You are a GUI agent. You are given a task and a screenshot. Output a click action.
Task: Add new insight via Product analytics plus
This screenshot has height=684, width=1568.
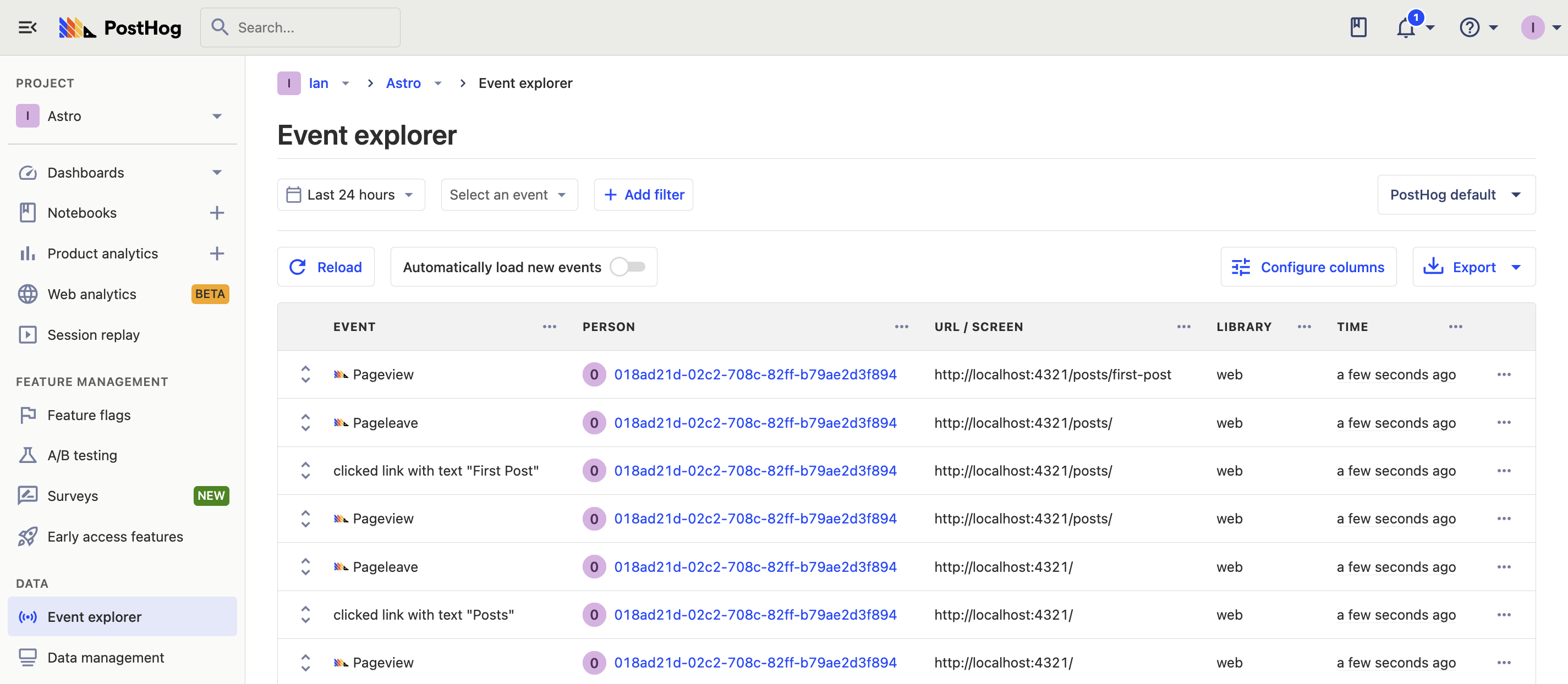(x=217, y=254)
